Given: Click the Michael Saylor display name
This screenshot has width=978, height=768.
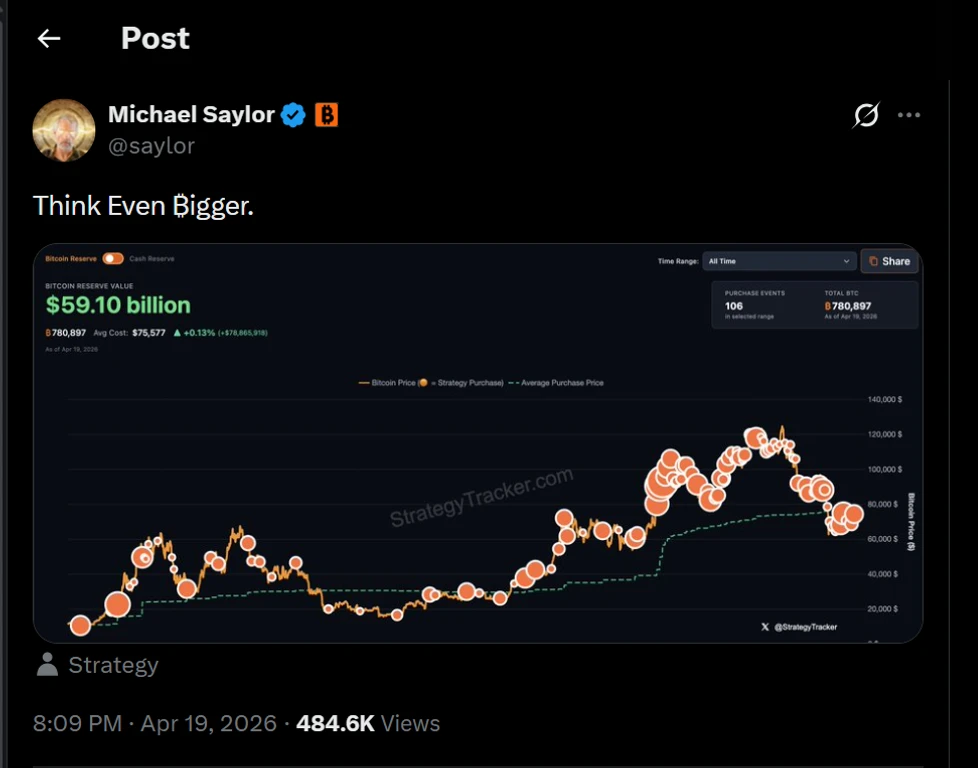Looking at the screenshot, I should click(191, 114).
